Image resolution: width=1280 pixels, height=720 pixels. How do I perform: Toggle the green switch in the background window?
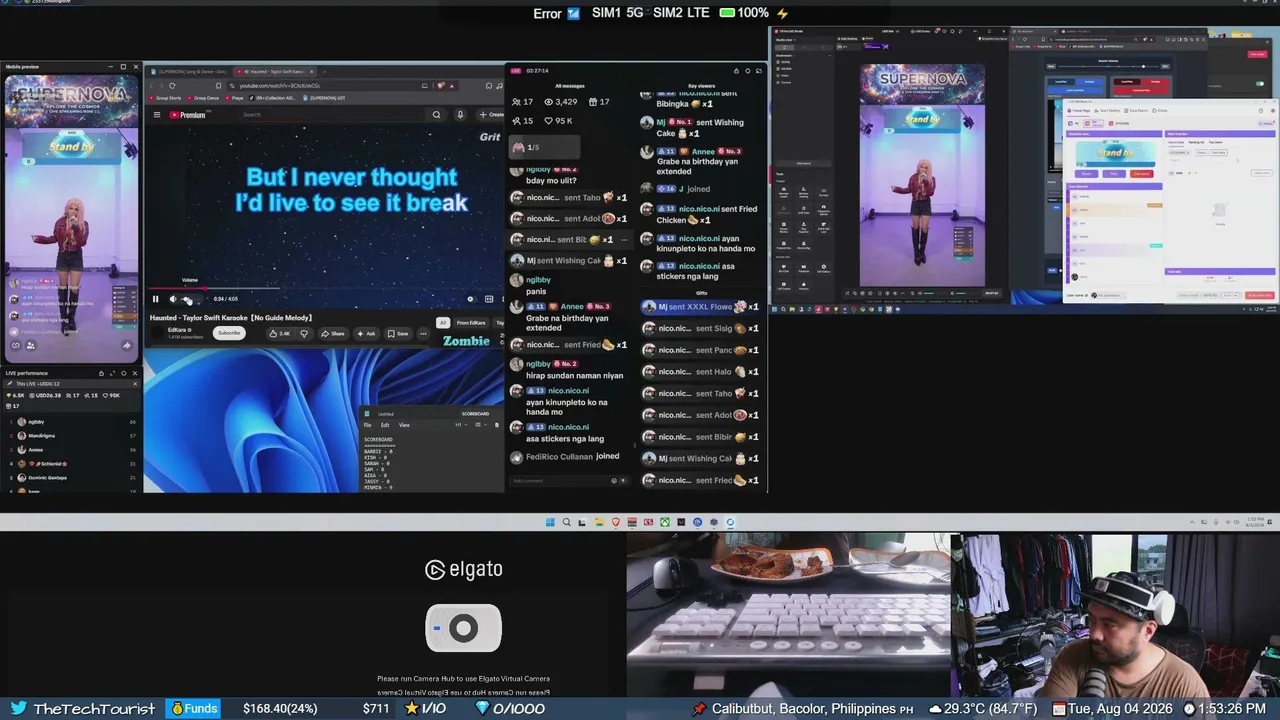click(1260, 83)
